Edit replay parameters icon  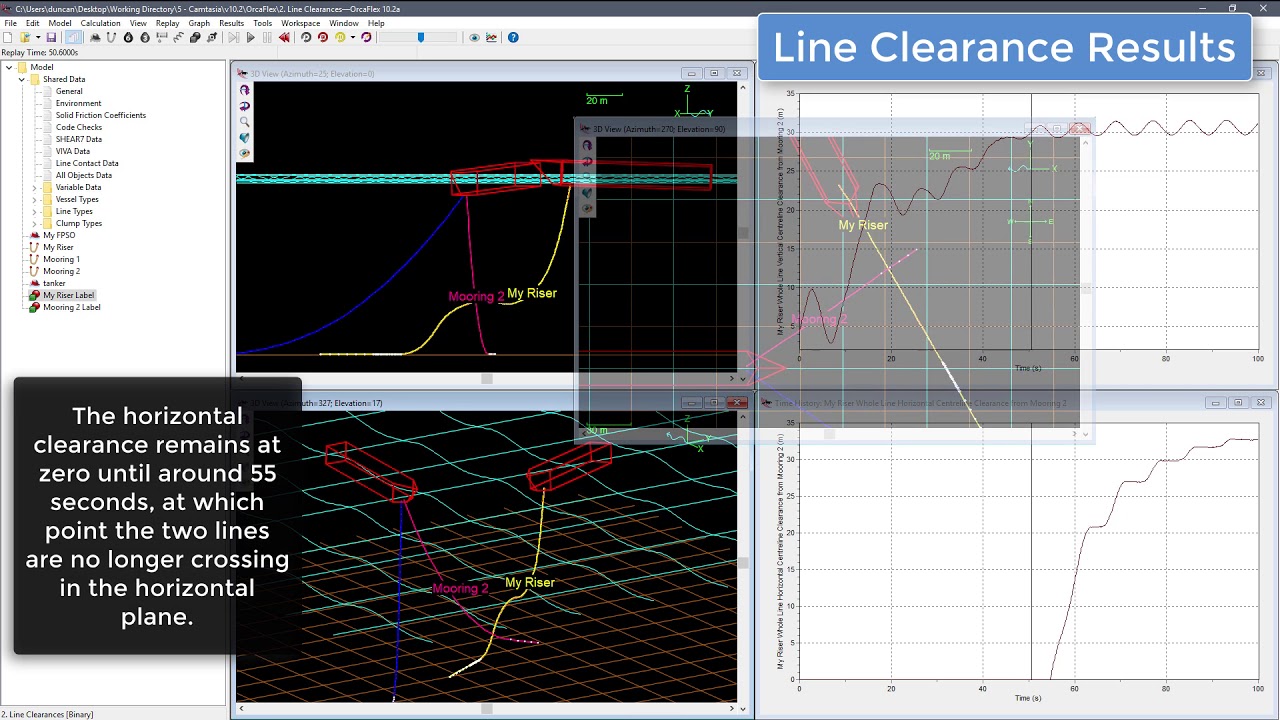pos(366,37)
